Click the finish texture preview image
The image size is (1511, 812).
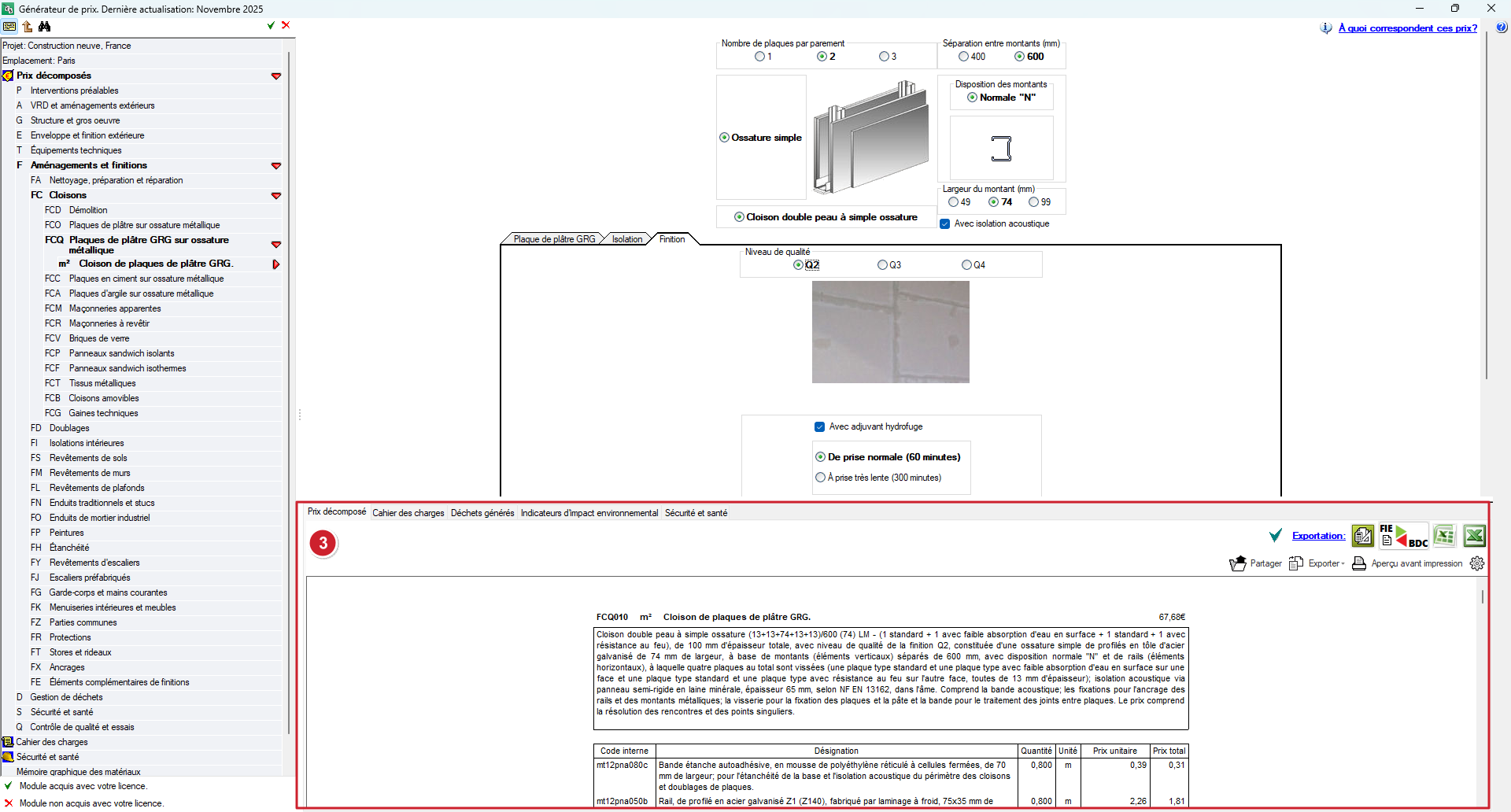(x=891, y=332)
